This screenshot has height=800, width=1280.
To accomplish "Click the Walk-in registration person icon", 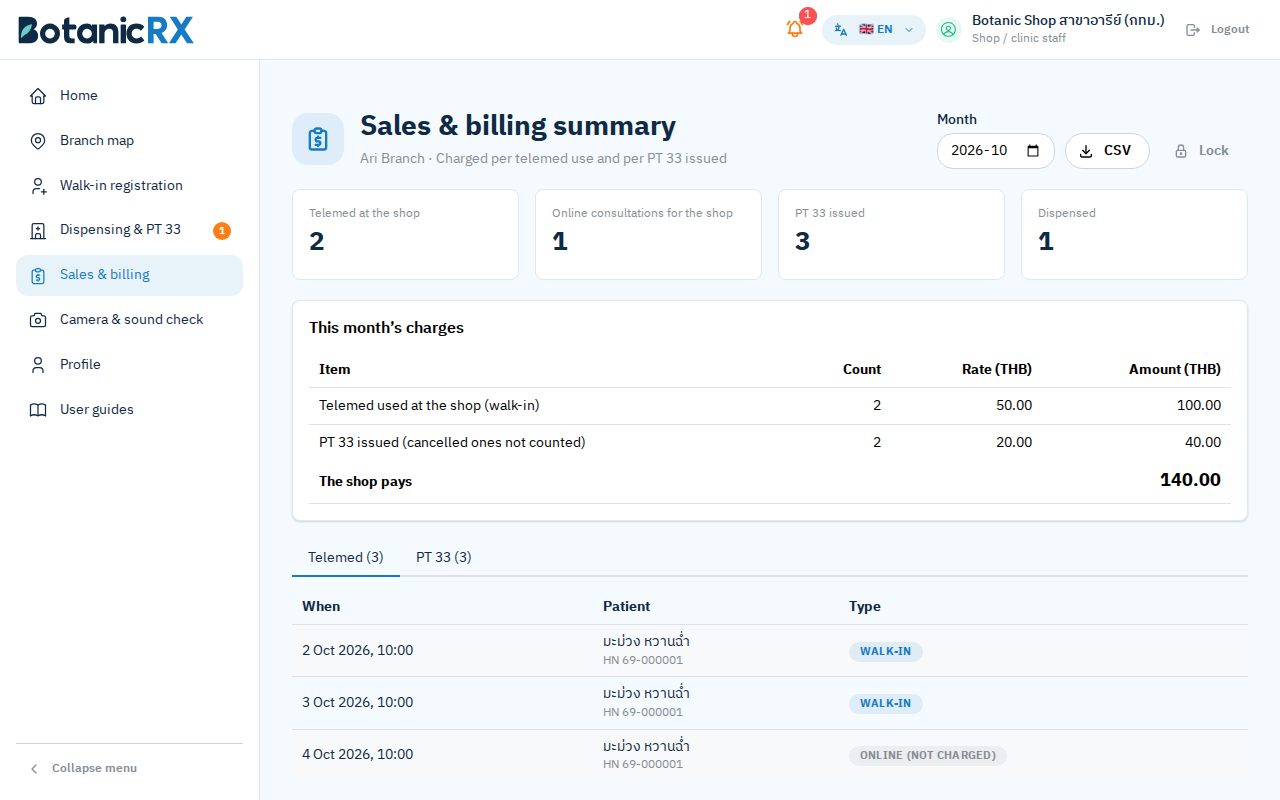I will 38,186.
